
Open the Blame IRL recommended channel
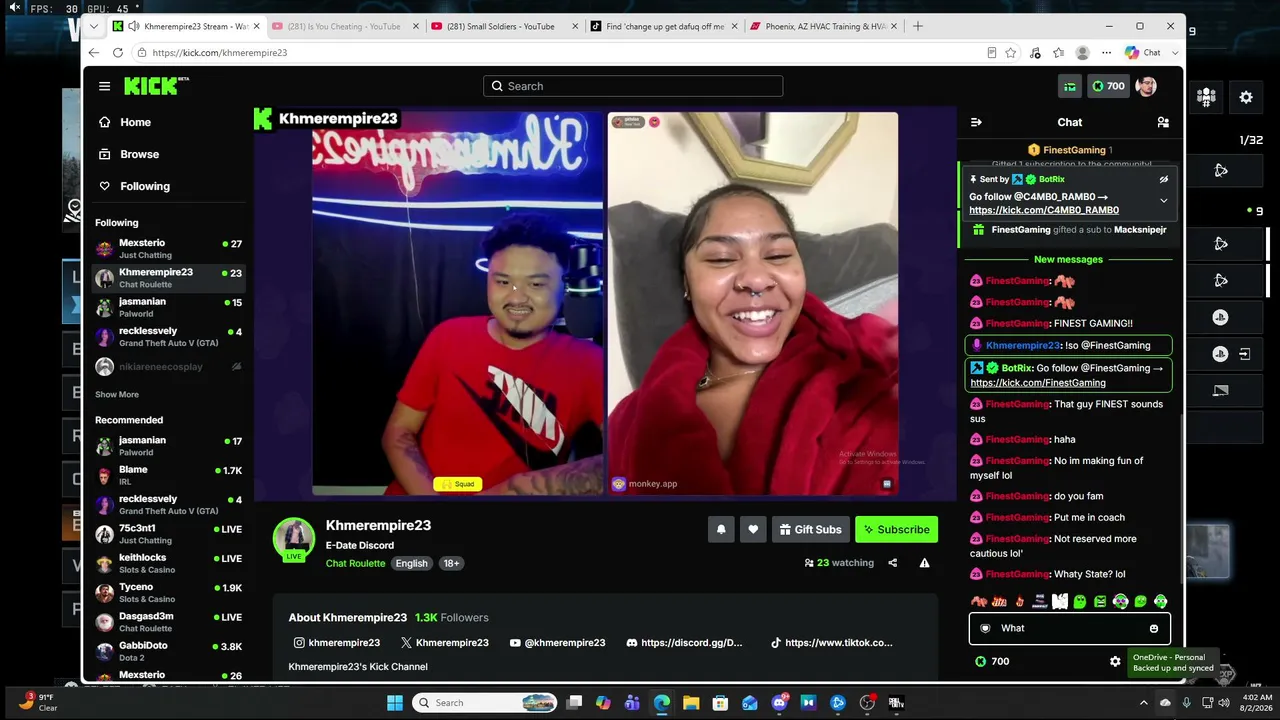point(168,475)
